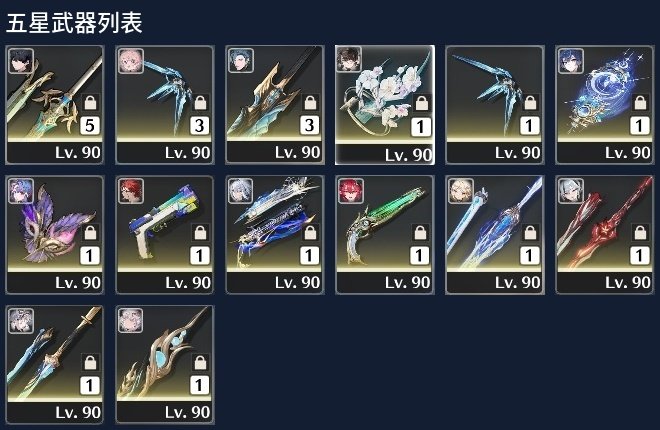Image resolution: width=660 pixels, height=430 pixels.
Task: Select the green glowing pistol weapon
Action: (x=385, y=235)
